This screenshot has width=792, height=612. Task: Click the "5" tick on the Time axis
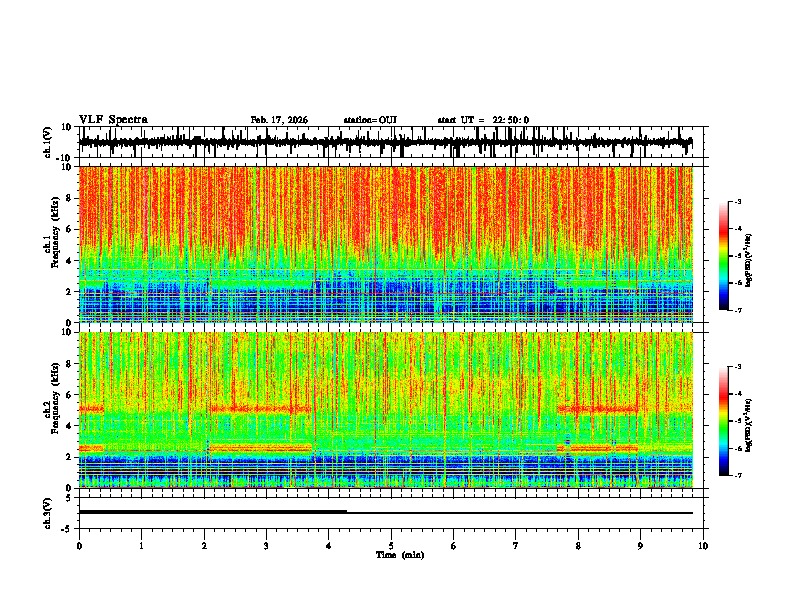click(x=391, y=546)
